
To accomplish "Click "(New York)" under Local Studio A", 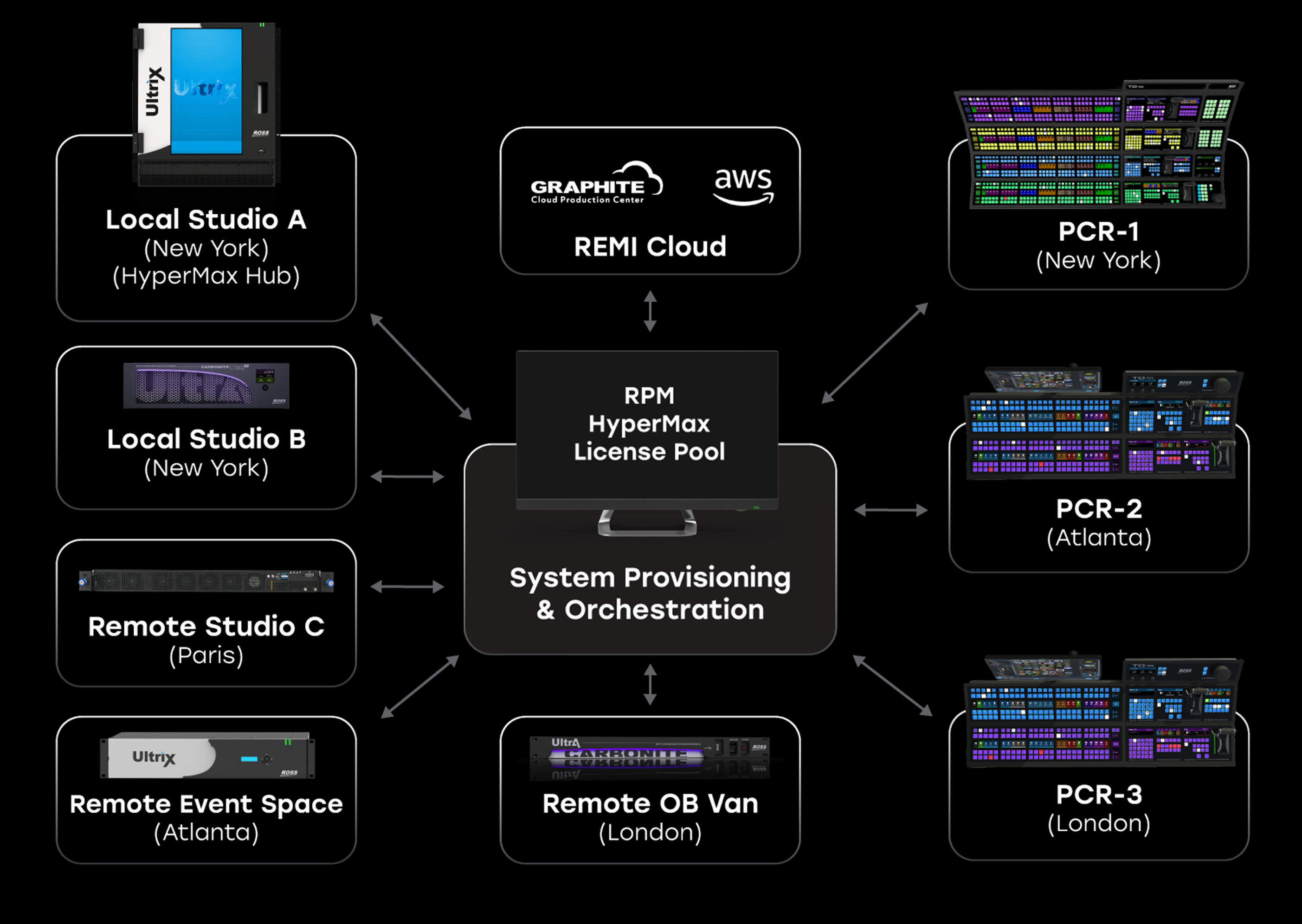I will (x=206, y=249).
